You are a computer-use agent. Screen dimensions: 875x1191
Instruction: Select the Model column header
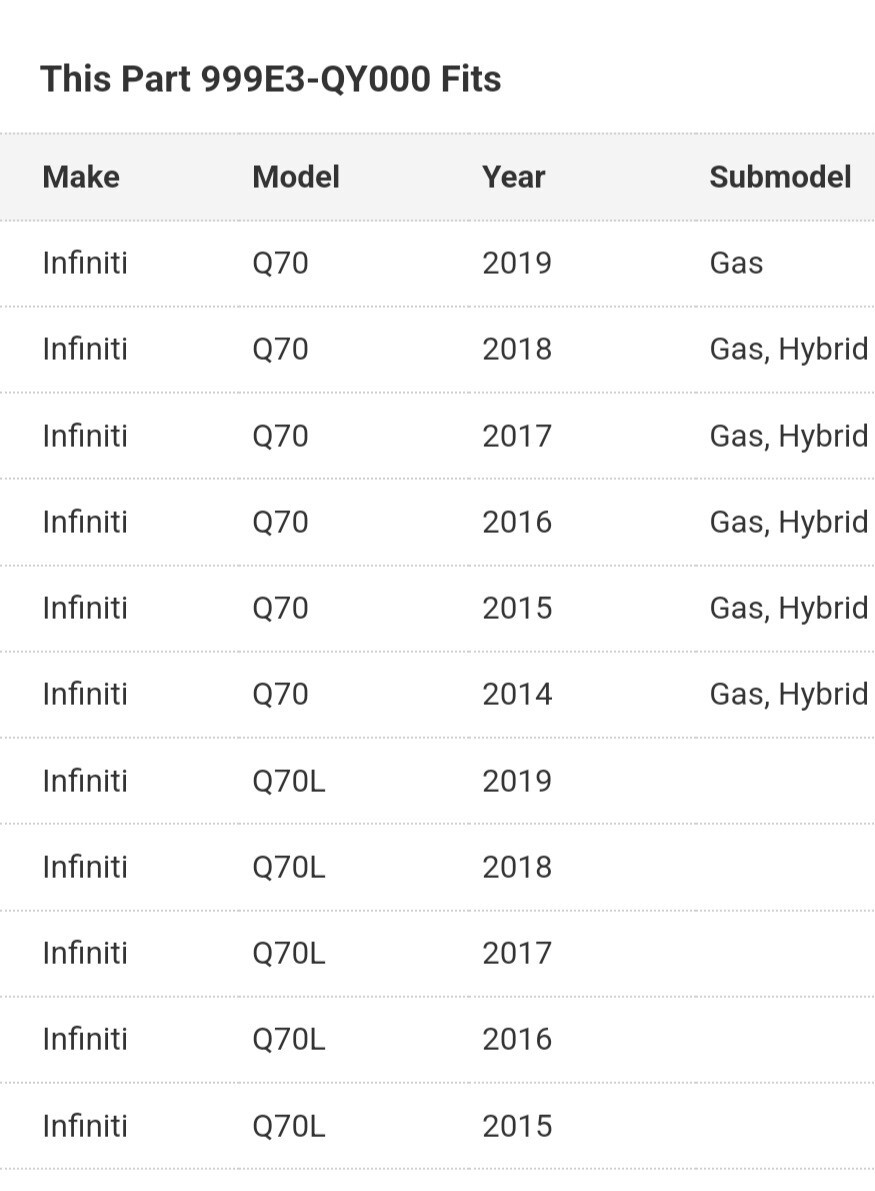click(x=295, y=177)
